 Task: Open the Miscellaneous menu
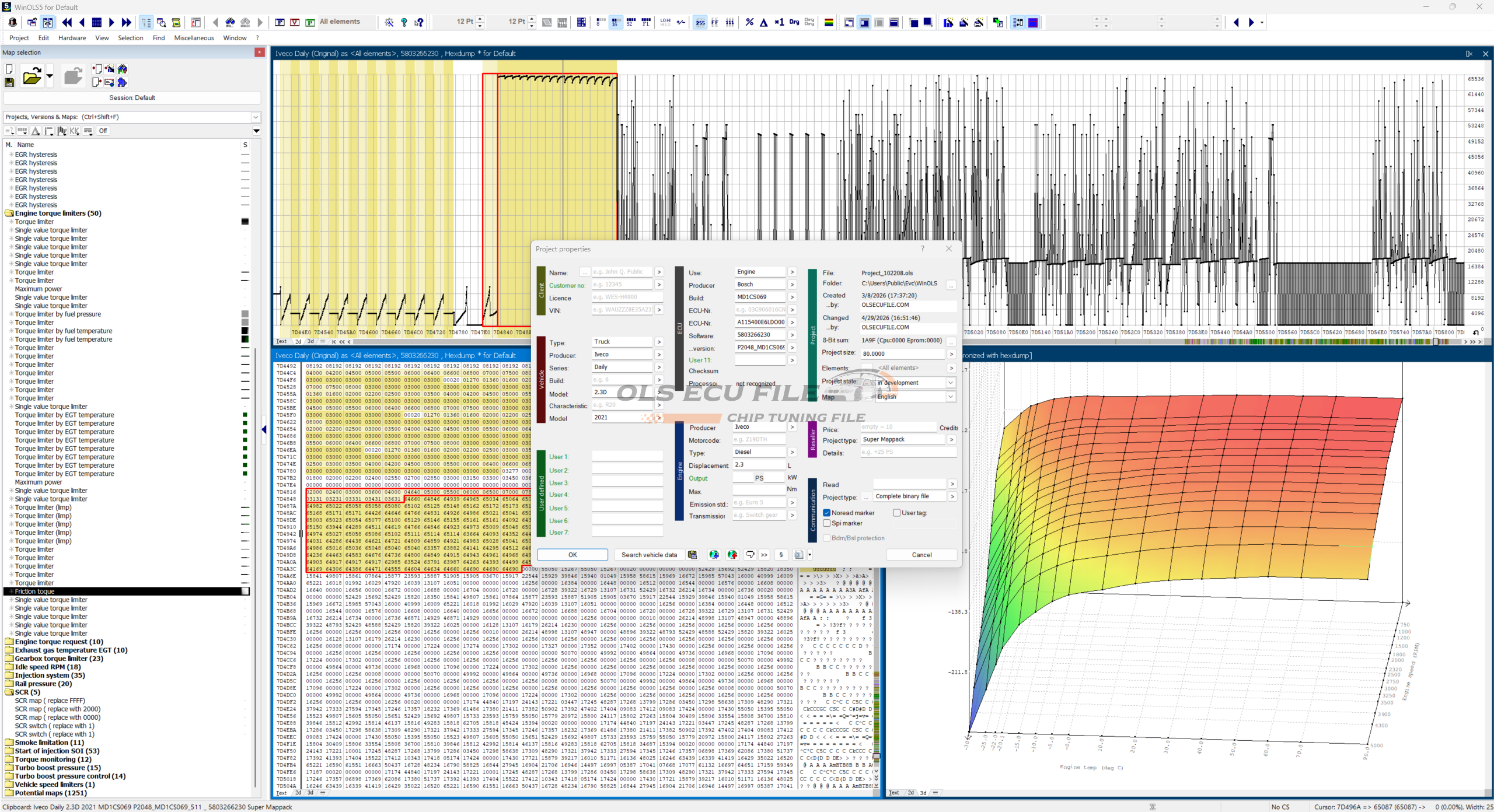coord(194,38)
